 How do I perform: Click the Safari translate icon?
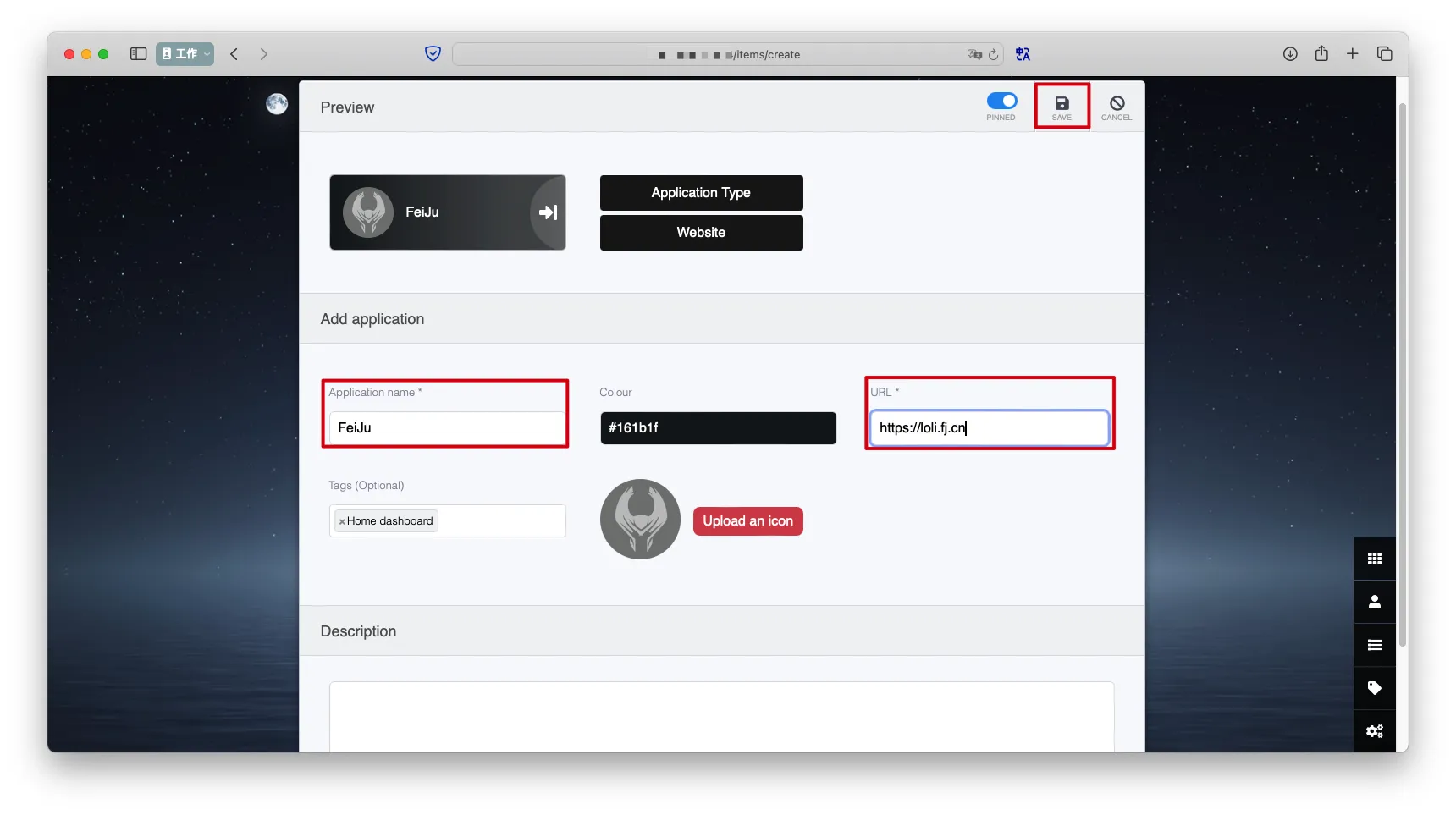coord(1023,54)
